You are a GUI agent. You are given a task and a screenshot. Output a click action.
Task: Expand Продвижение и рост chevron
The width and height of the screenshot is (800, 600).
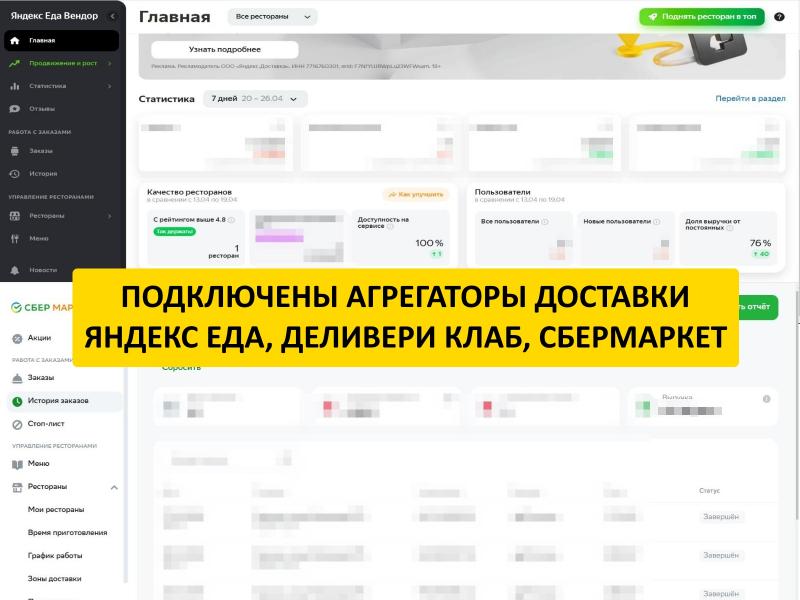point(110,63)
